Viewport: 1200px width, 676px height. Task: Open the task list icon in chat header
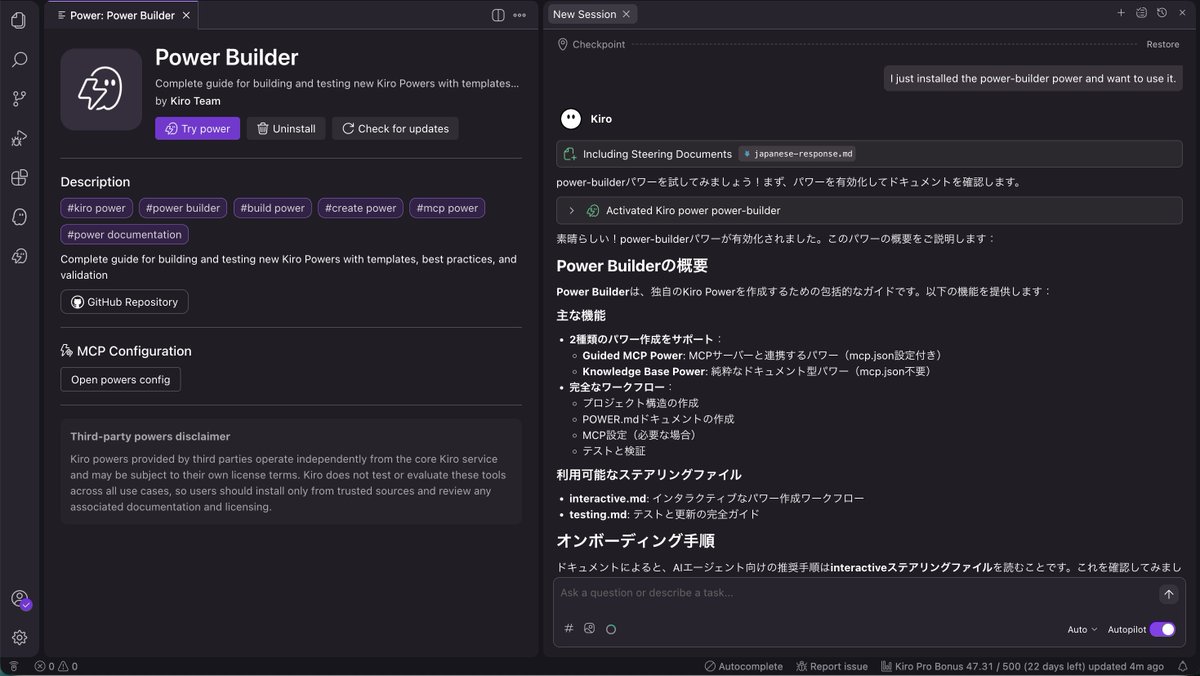tap(1142, 13)
